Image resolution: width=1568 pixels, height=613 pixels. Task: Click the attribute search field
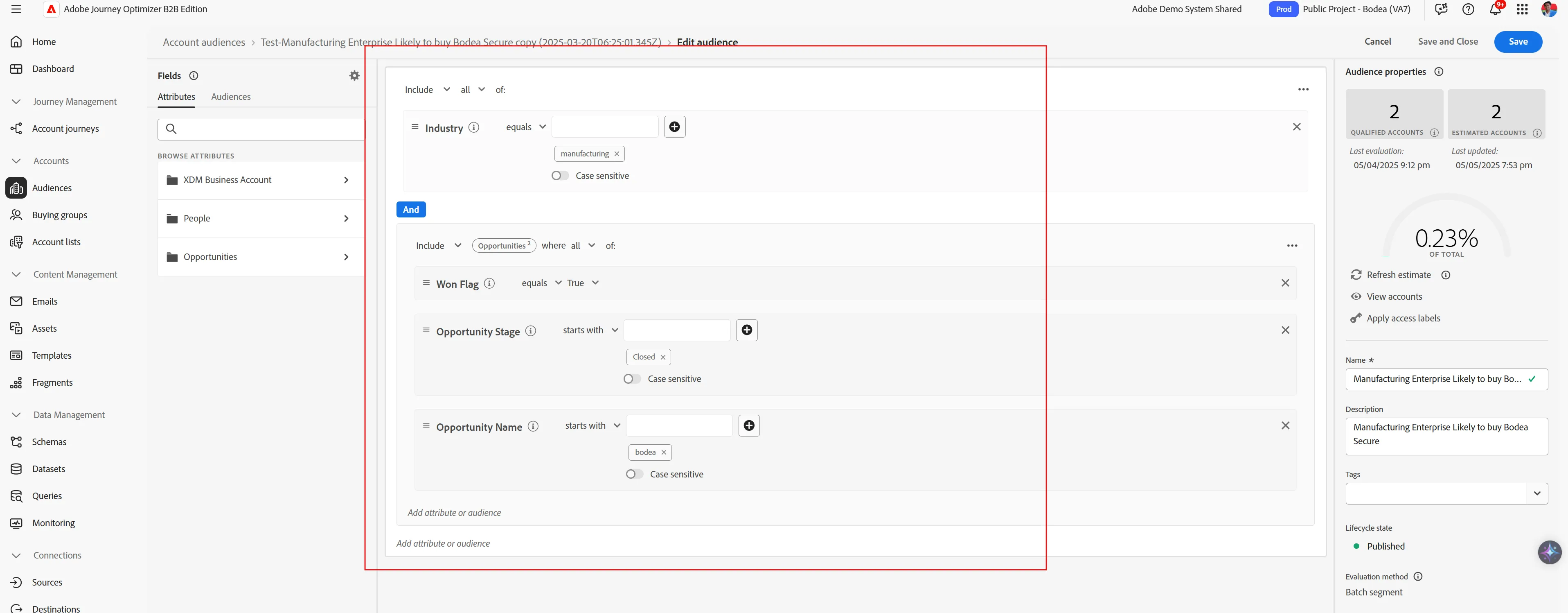(x=262, y=129)
